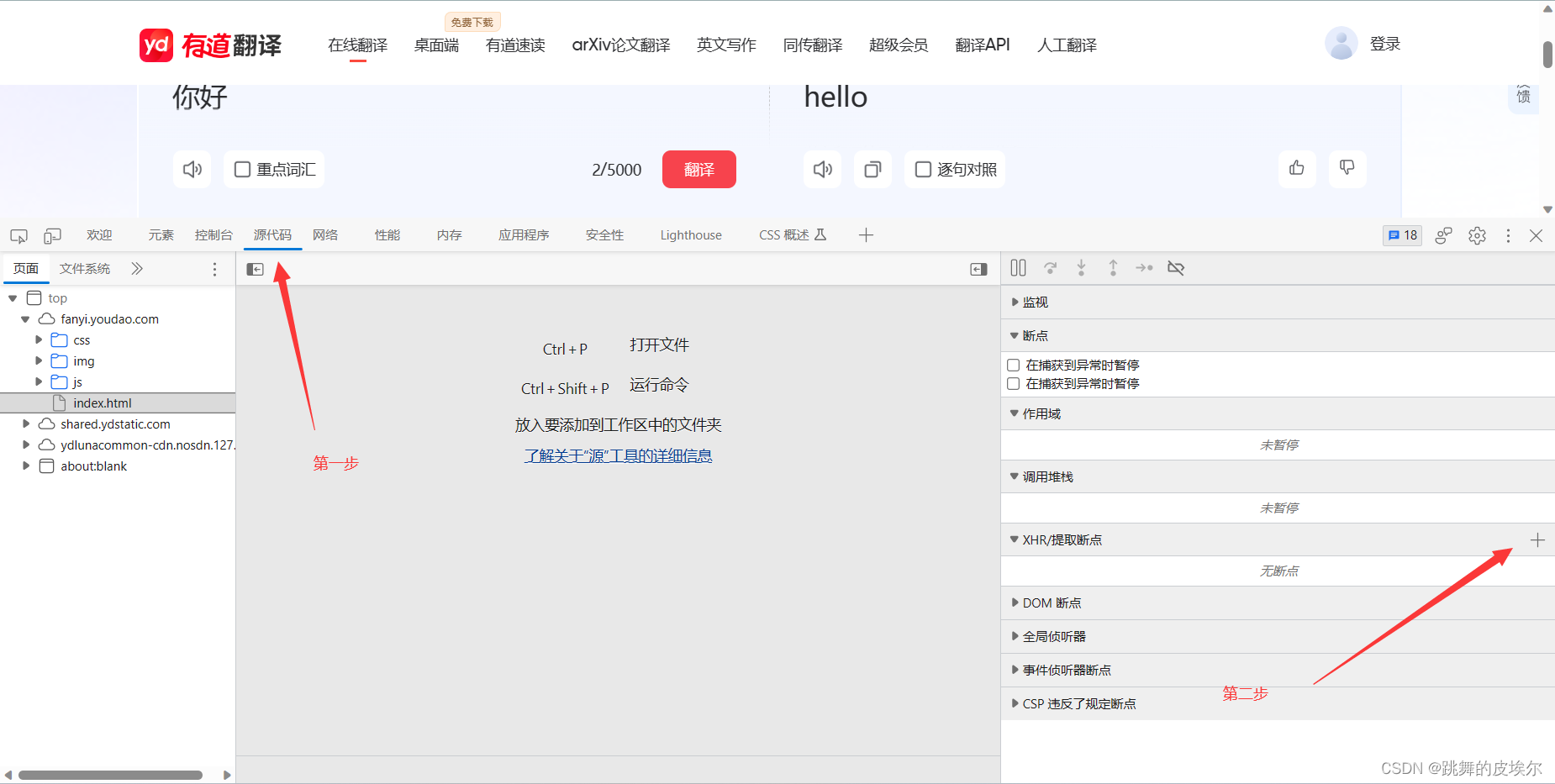1555x784 pixels.
Task: Expand the js folder
Action: [x=39, y=382]
